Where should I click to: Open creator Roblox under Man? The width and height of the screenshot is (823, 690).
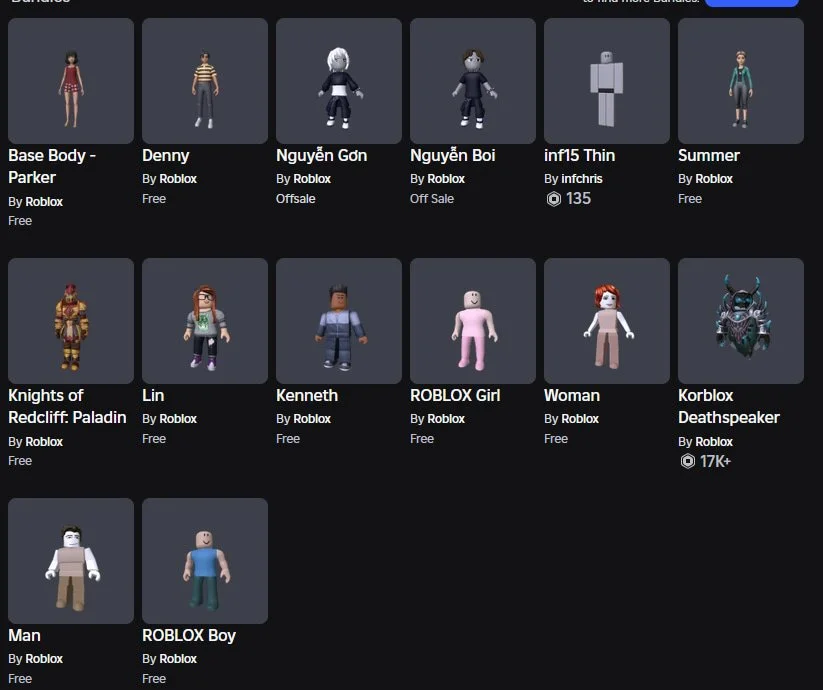44,659
